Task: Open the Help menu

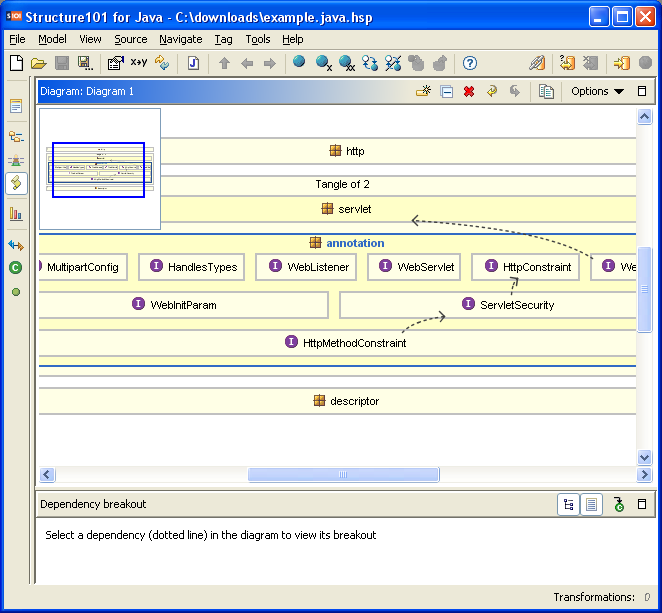Action: [x=293, y=39]
